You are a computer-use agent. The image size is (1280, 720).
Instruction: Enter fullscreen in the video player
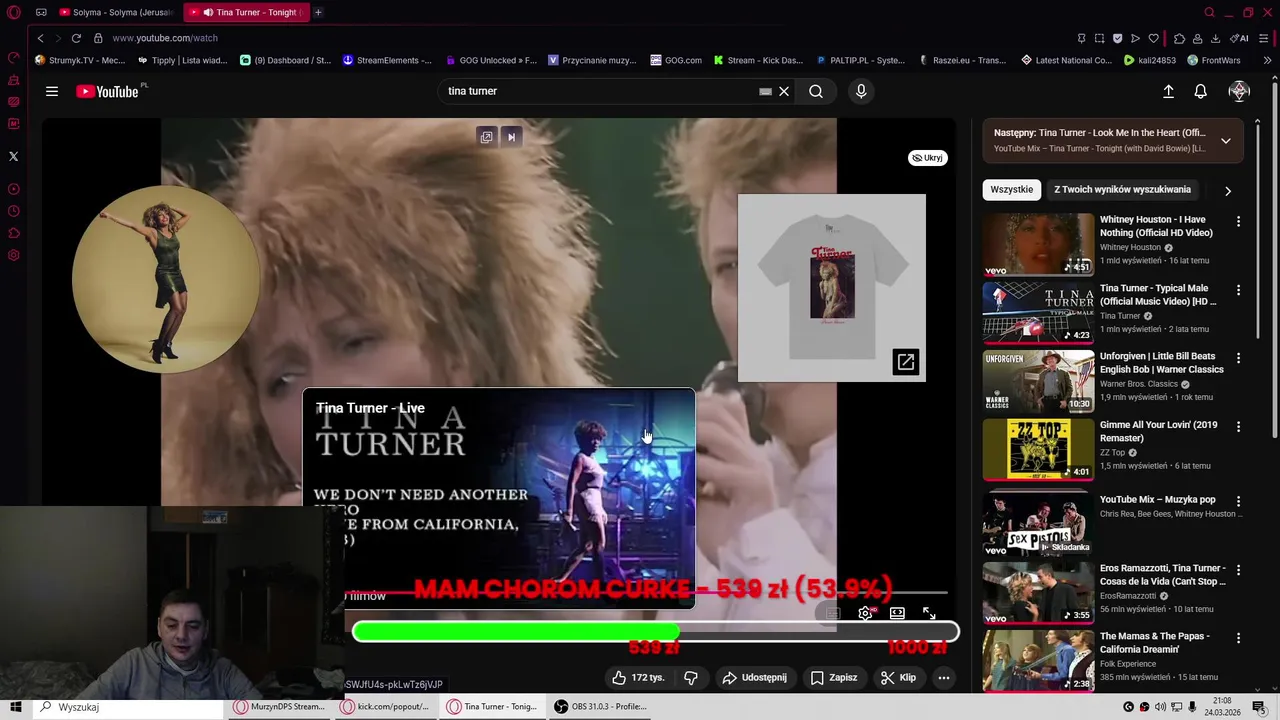929,613
